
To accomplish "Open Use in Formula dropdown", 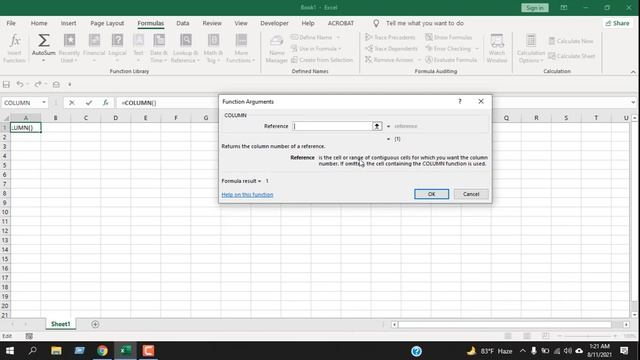I will point(340,49).
